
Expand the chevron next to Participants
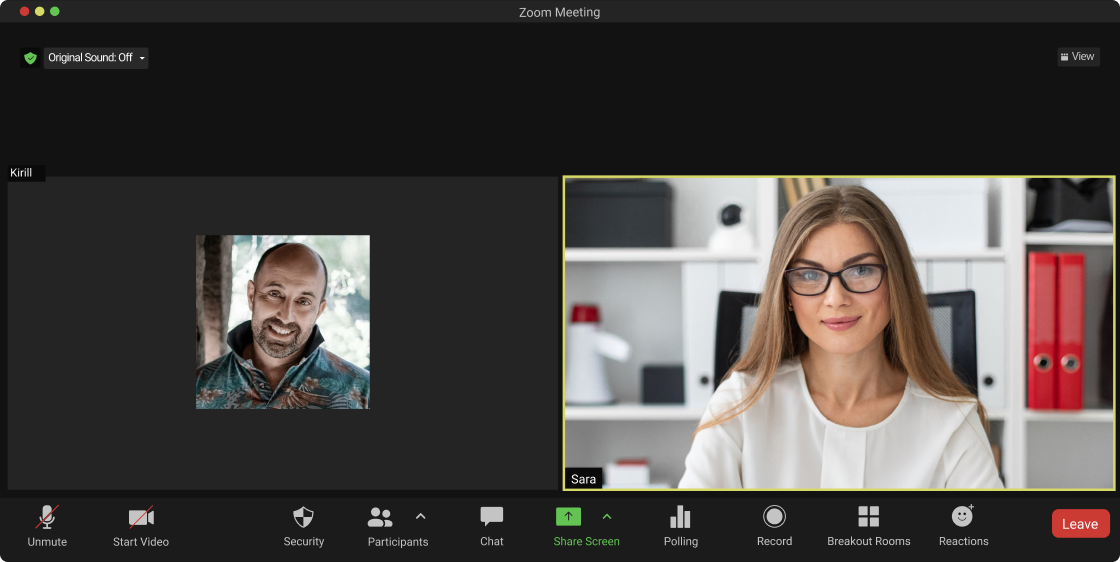(421, 517)
